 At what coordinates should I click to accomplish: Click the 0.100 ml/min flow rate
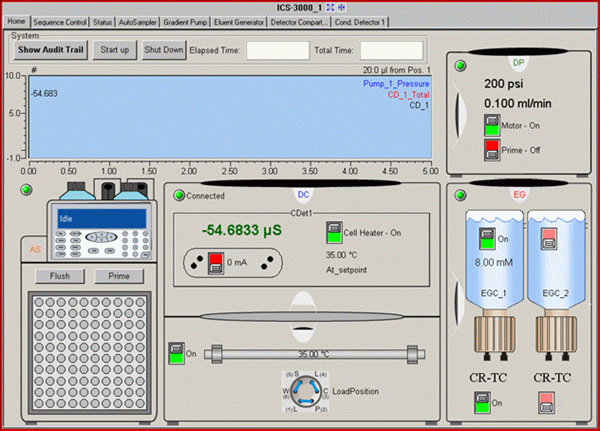tap(518, 103)
